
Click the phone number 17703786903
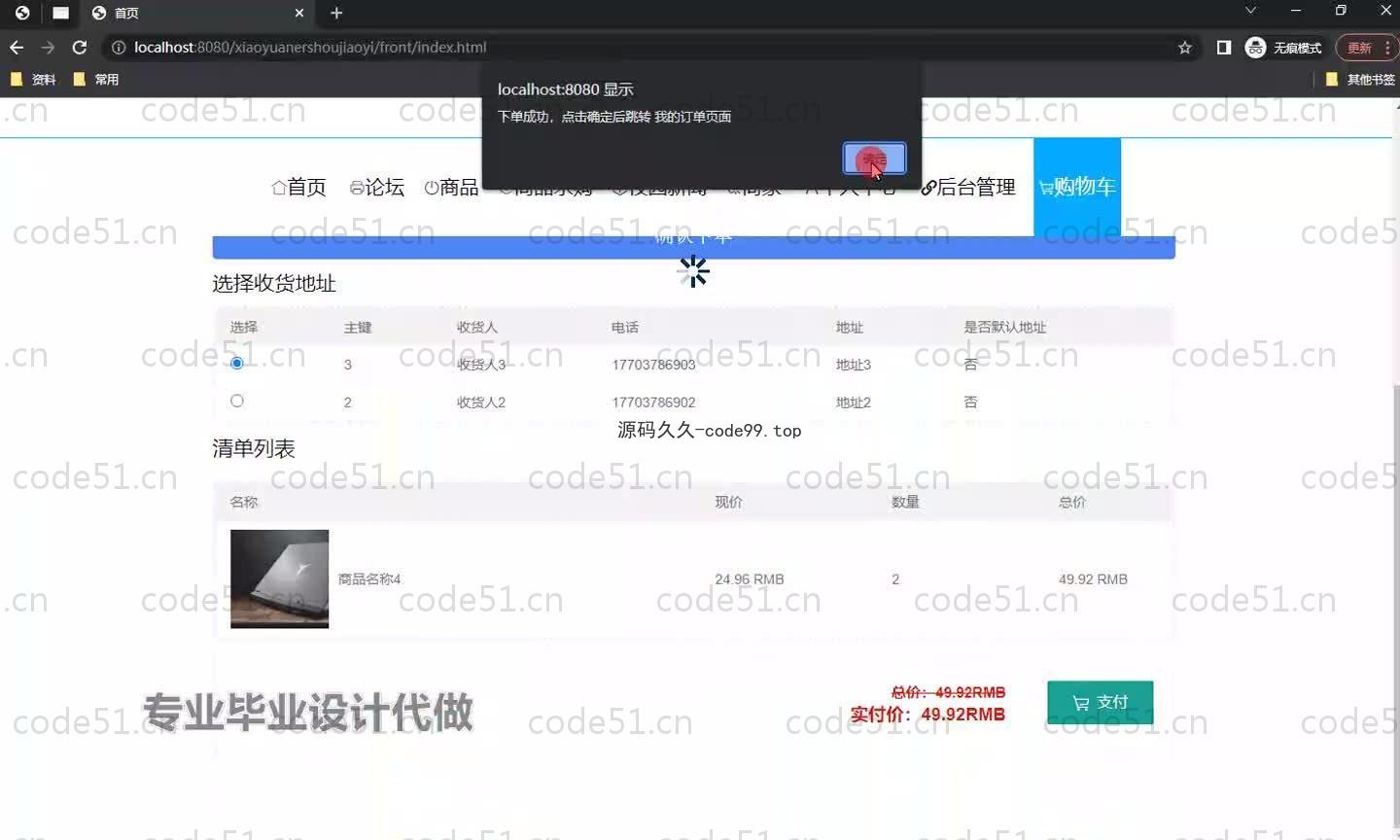pos(653,365)
